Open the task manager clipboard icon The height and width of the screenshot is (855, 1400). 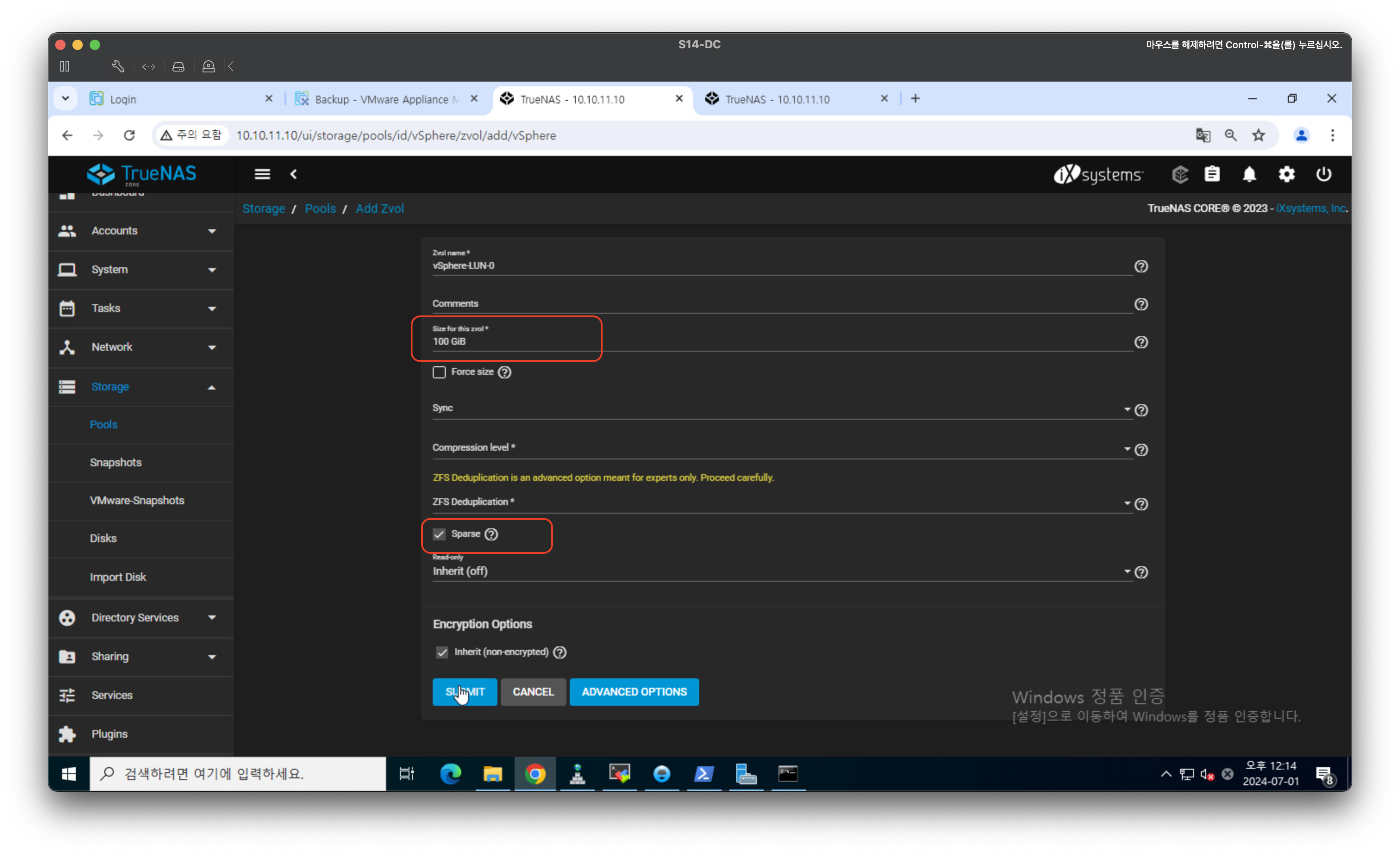(1212, 175)
